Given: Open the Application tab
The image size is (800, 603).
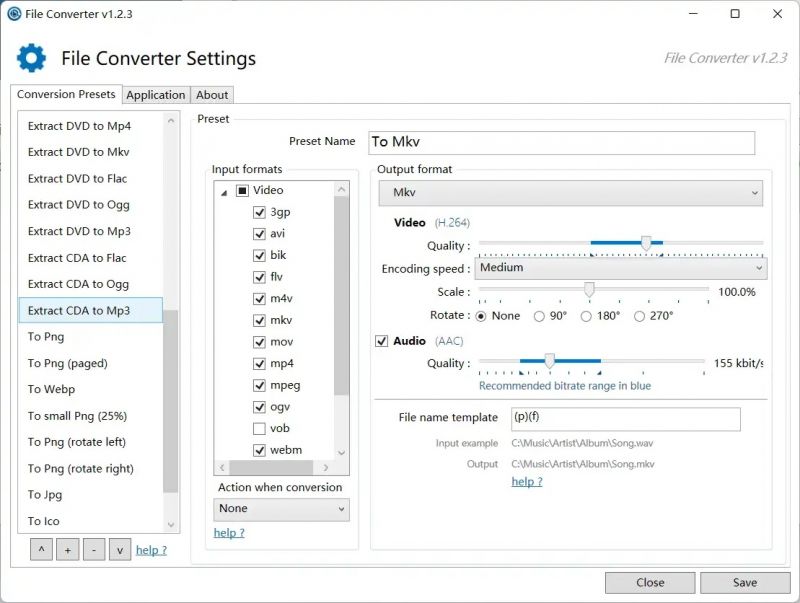Looking at the screenshot, I should pyautogui.click(x=156, y=95).
